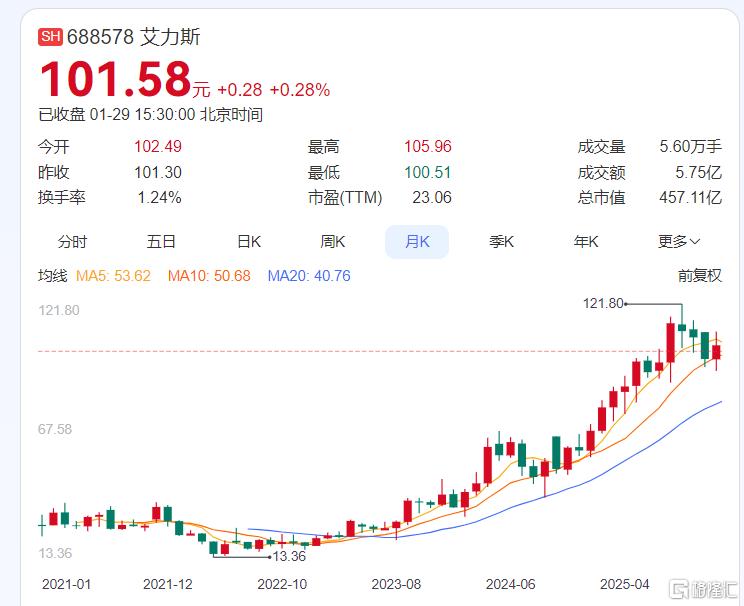Click the MA5: 53.62 indicator label
744x606 pixels.
click(x=113, y=276)
